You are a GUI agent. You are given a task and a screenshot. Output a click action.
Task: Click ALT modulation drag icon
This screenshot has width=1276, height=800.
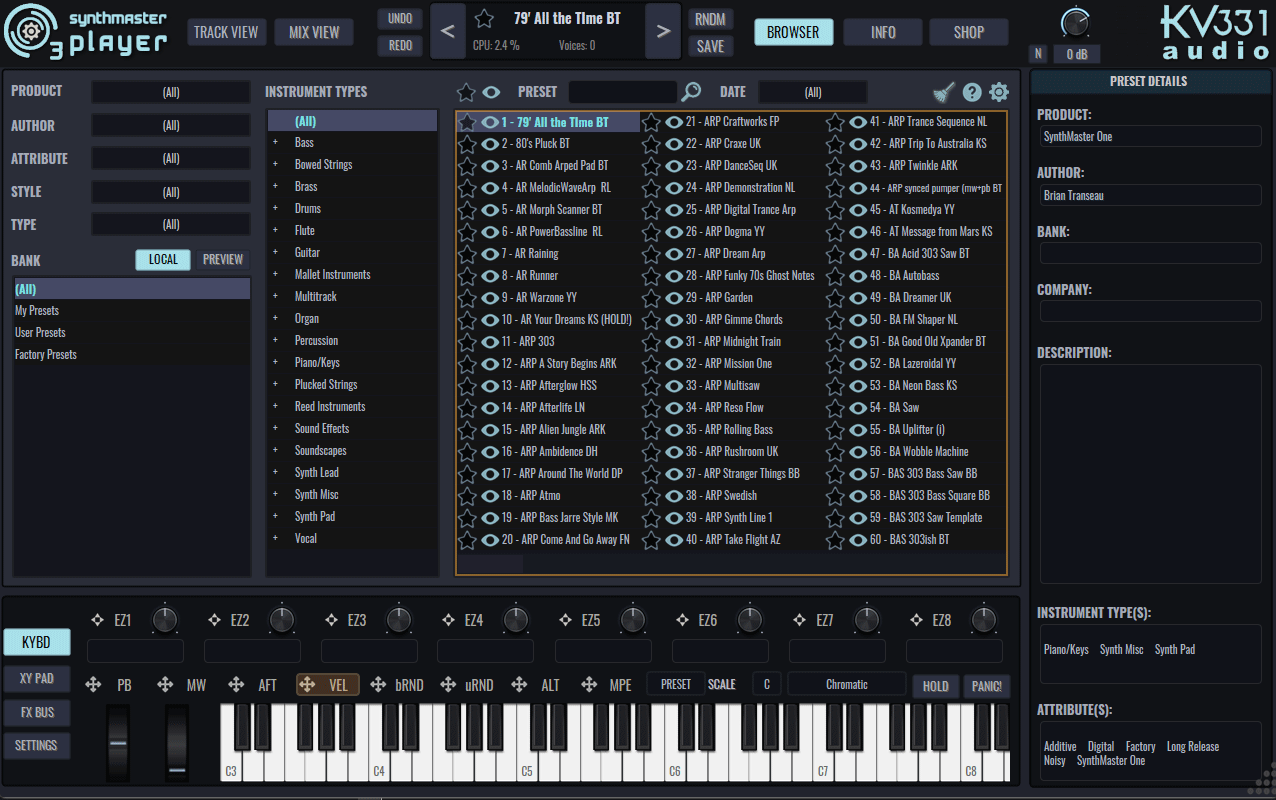pos(519,685)
